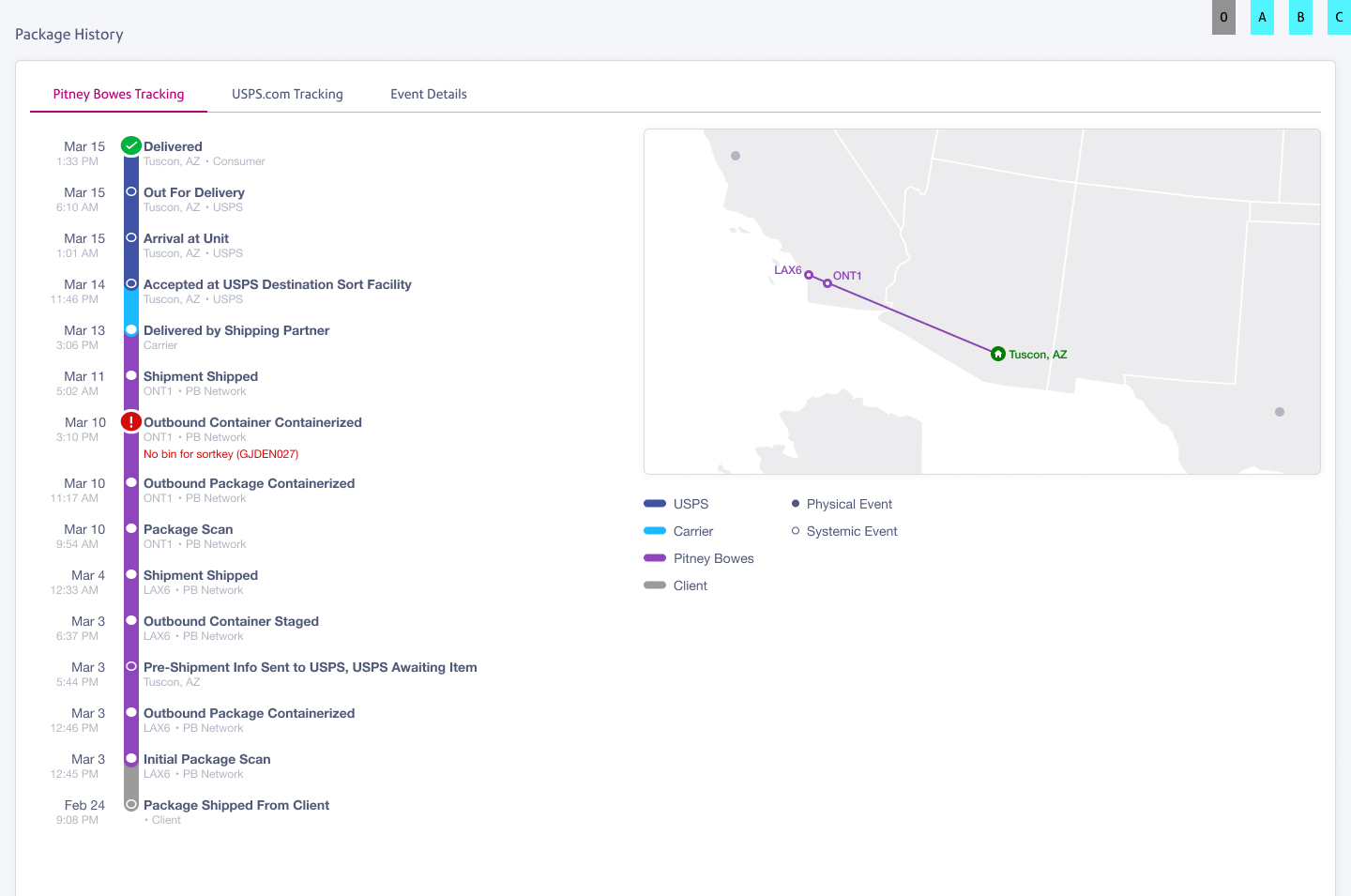
Task: Click the 'Delivered' event title
Action: pyautogui.click(x=173, y=146)
